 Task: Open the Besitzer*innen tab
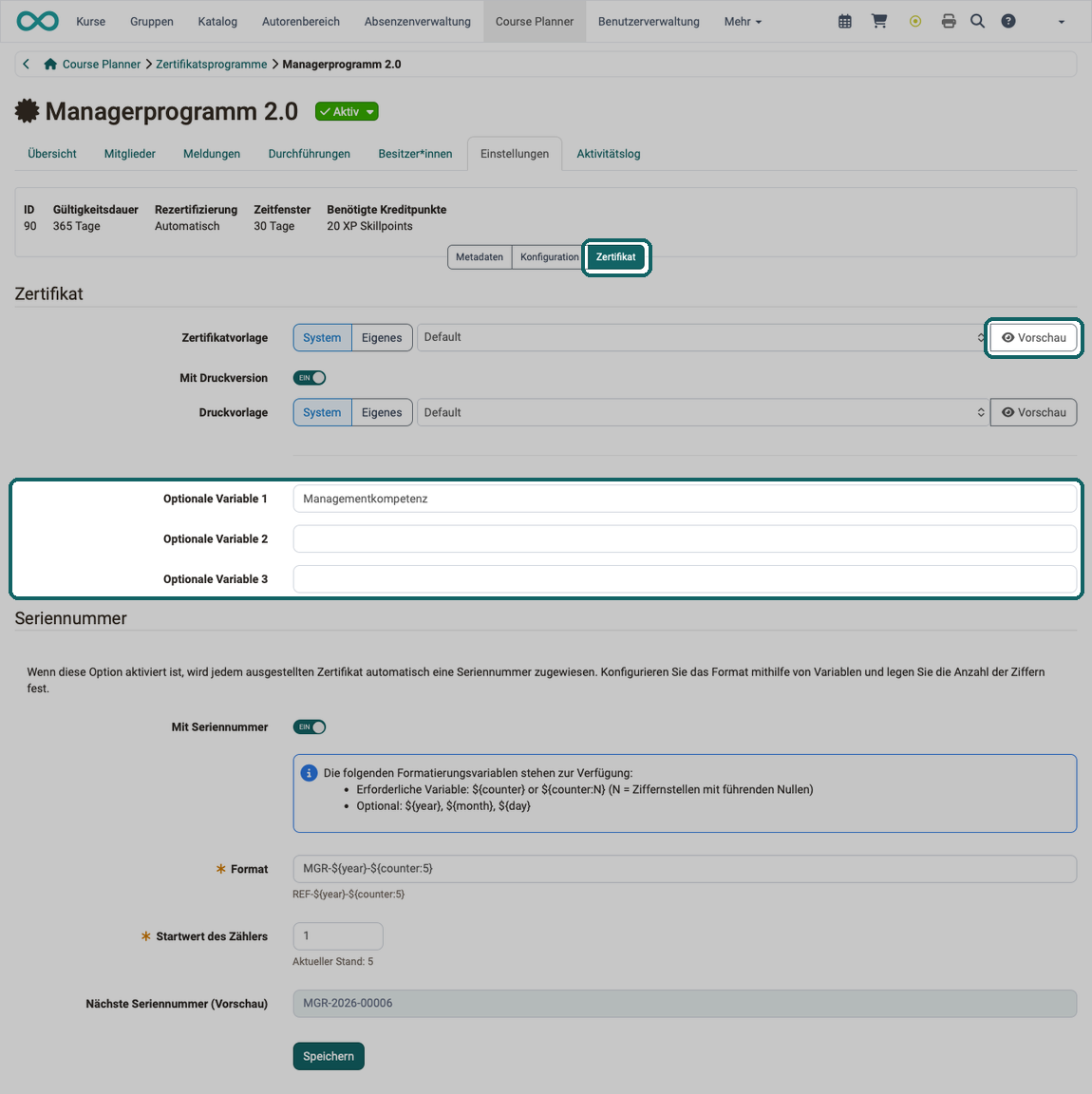click(x=415, y=154)
